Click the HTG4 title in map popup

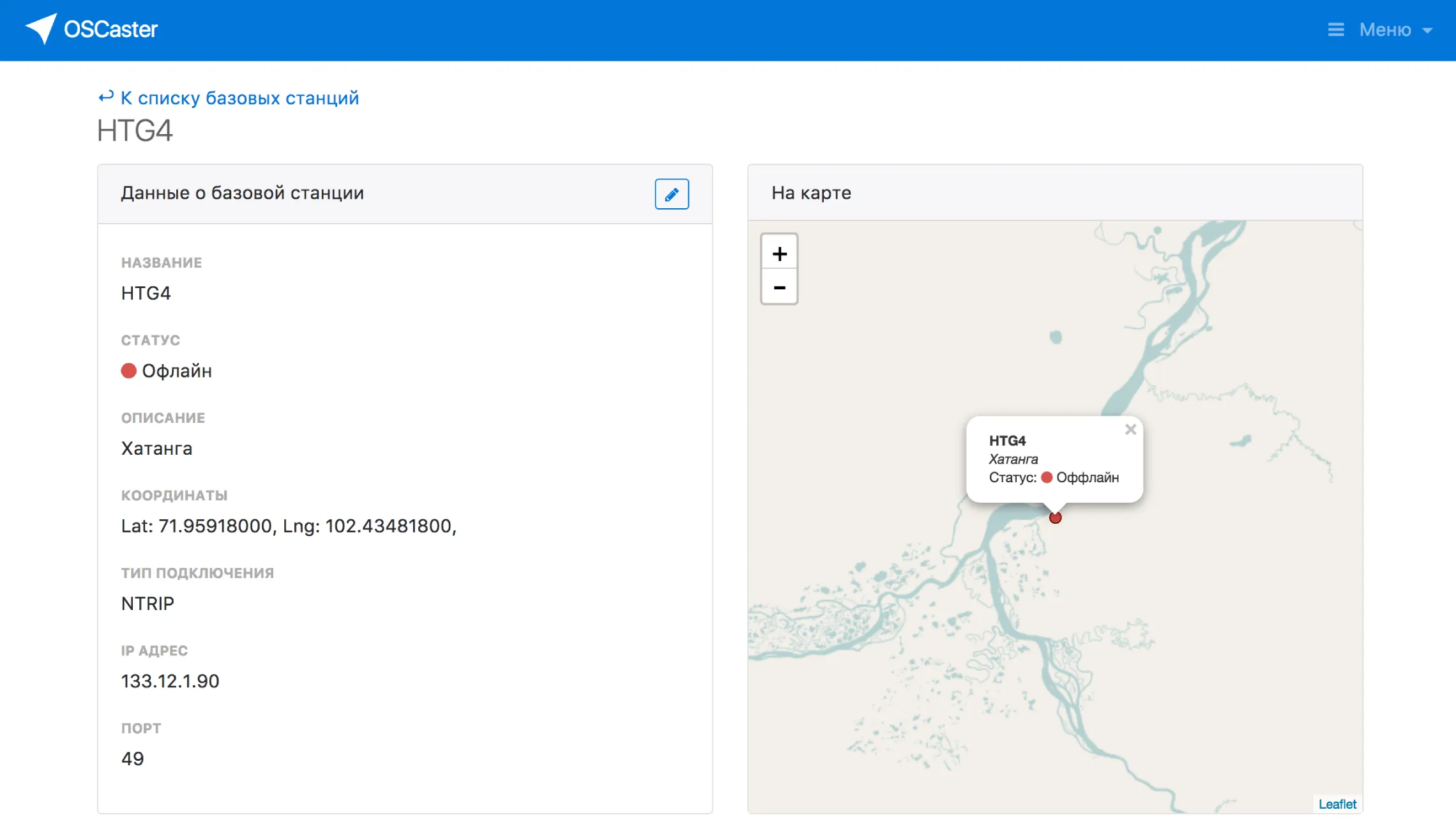click(1007, 441)
